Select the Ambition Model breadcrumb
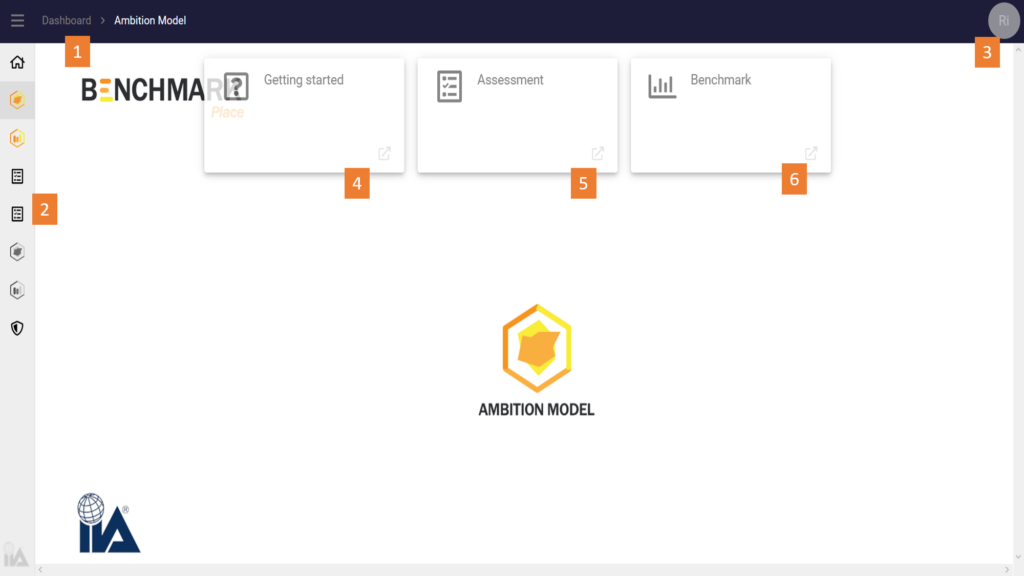 click(150, 21)
